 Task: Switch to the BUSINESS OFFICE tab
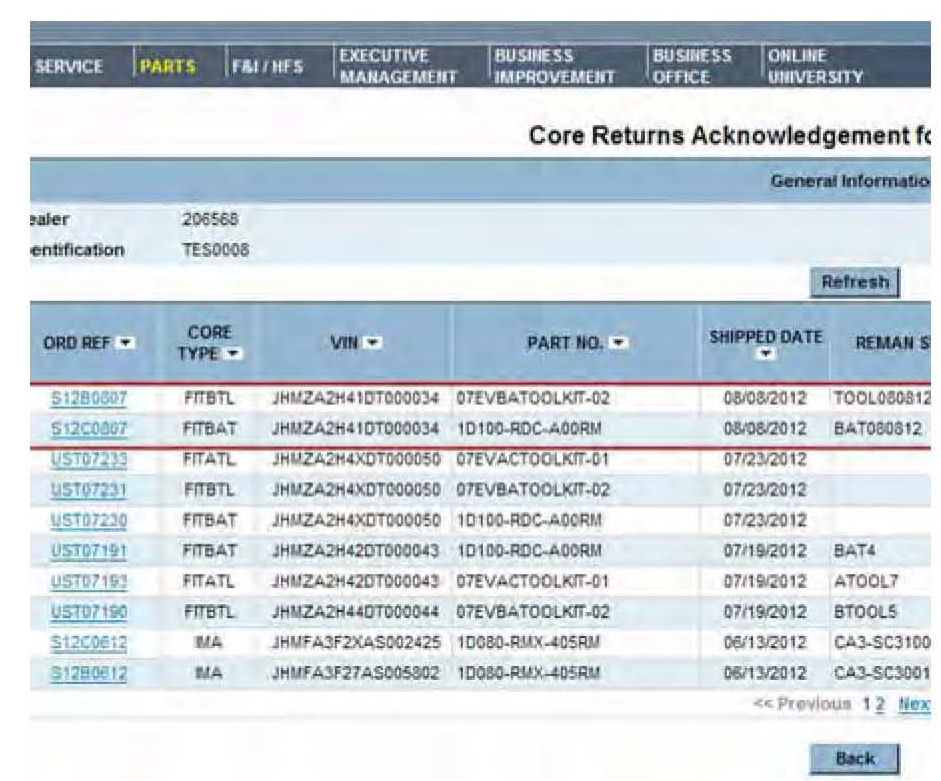pos(692,66)
